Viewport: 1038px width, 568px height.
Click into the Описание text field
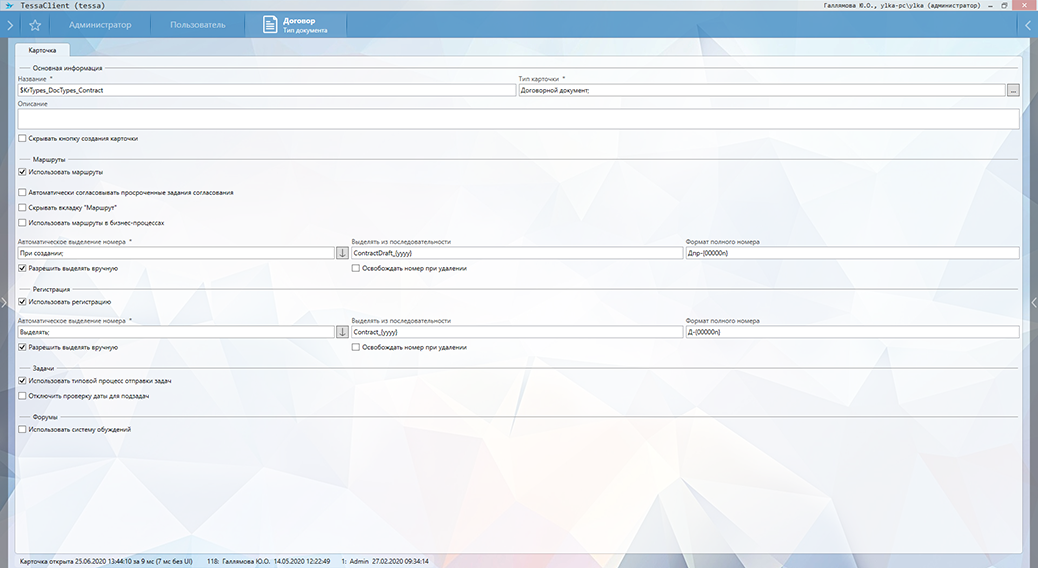(518, 119)
